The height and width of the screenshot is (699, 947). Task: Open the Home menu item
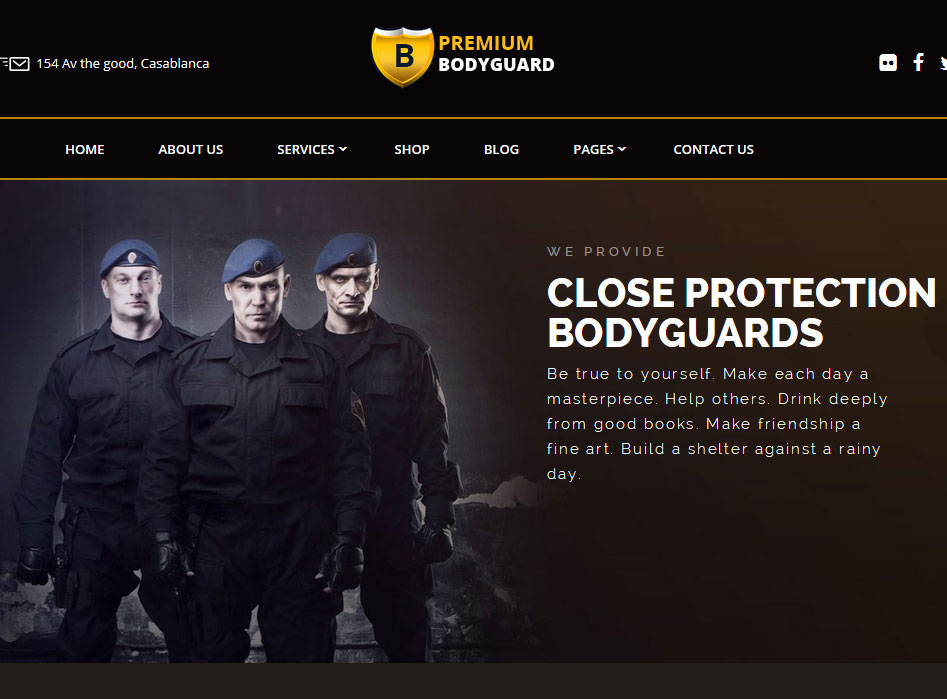(85, 149)
